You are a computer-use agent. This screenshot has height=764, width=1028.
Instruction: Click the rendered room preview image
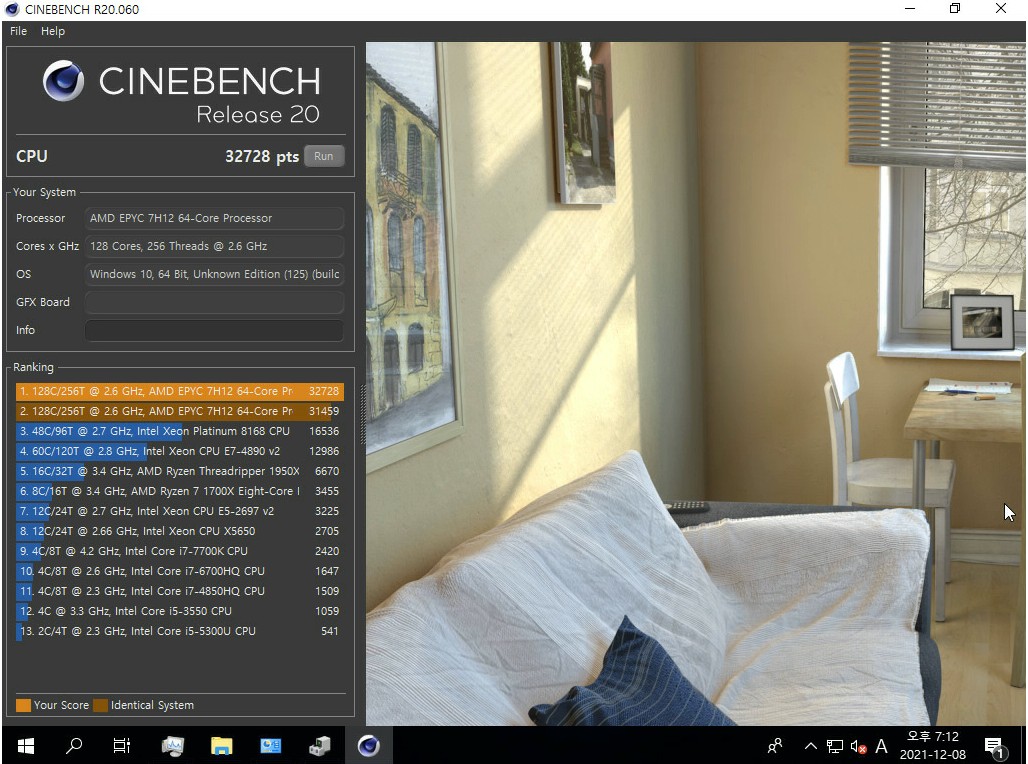[x=695, y=384]
